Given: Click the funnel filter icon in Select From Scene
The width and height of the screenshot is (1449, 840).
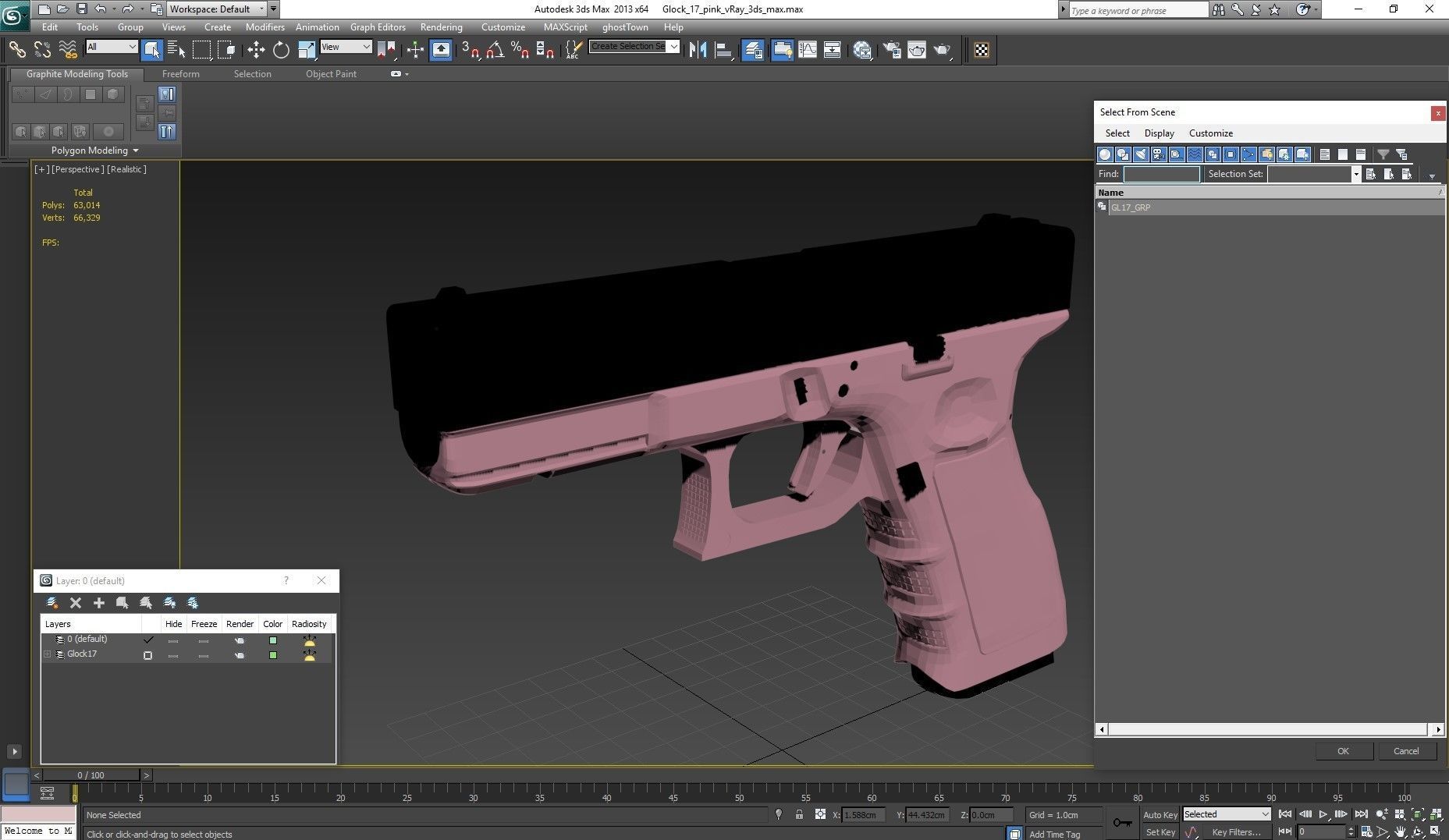Looking at the screenshot, I should coord(1383,154).
